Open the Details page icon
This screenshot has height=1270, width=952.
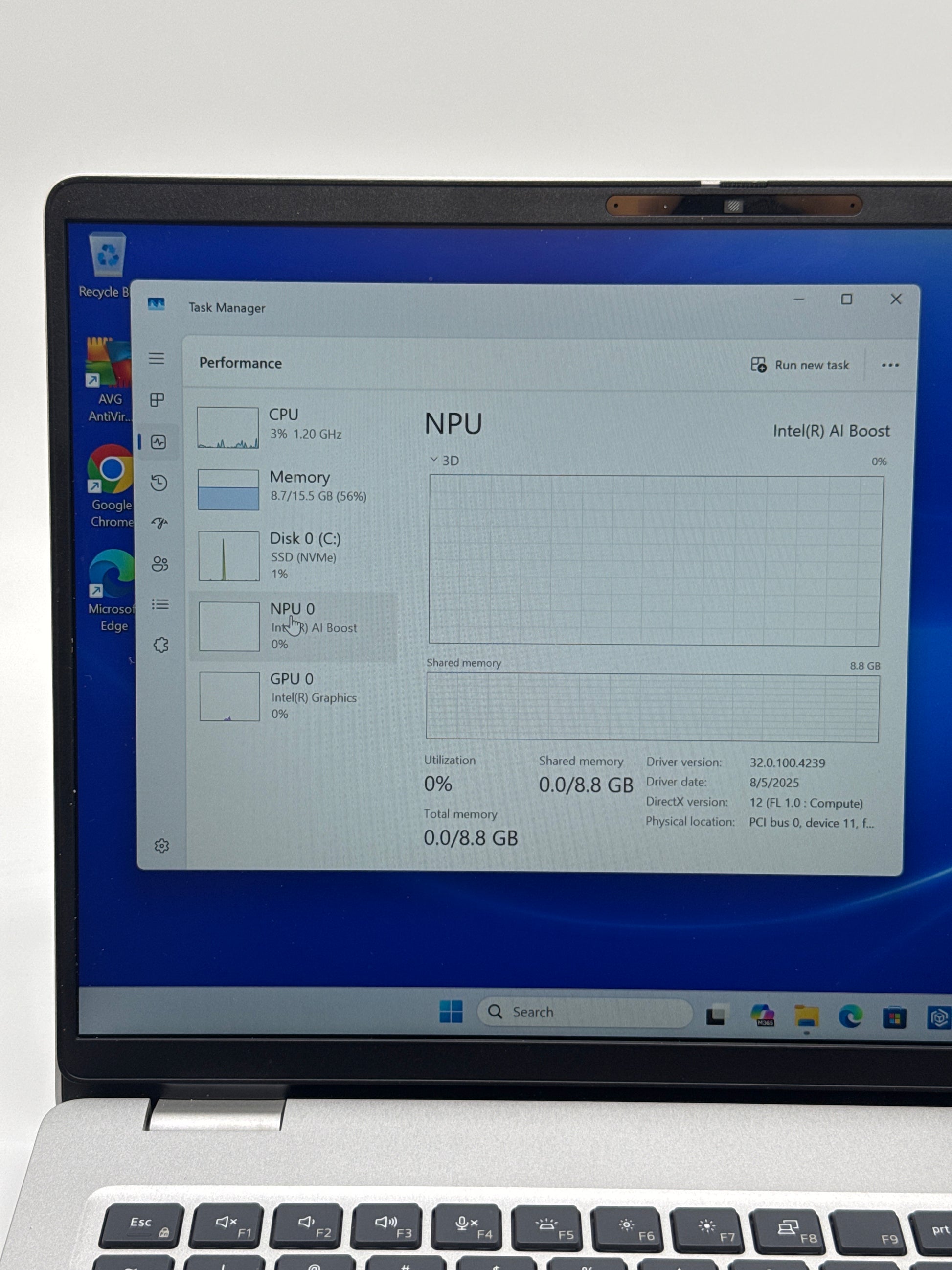click(x=160, y=604)
